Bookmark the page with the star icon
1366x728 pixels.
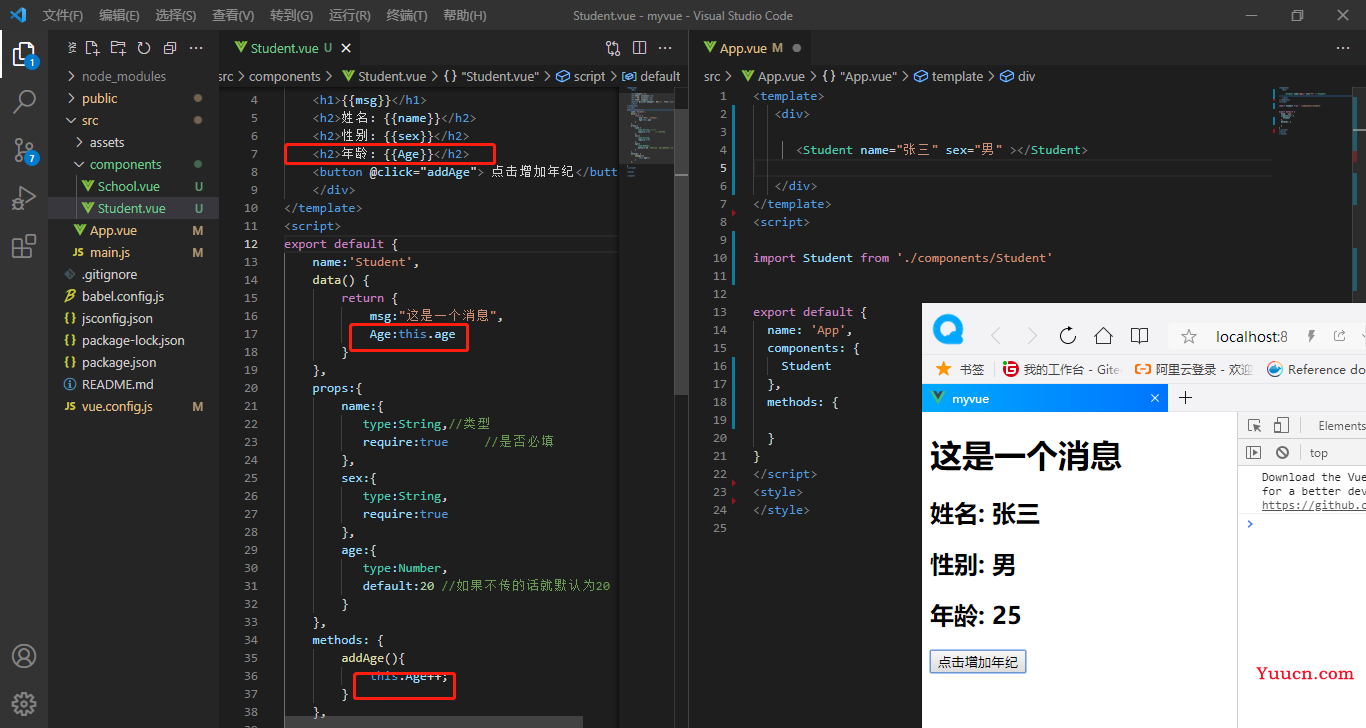[1189, 337]
